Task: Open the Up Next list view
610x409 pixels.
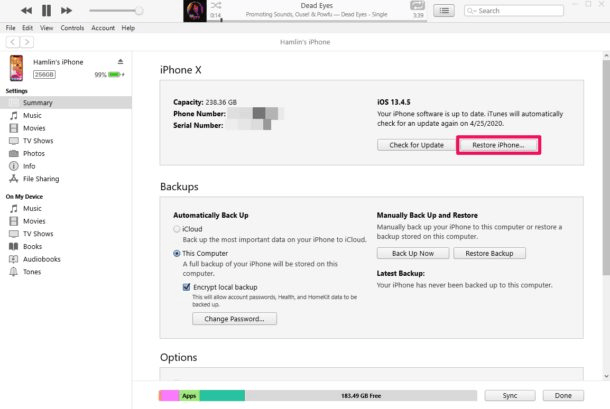Action: [x=444, y=10]
